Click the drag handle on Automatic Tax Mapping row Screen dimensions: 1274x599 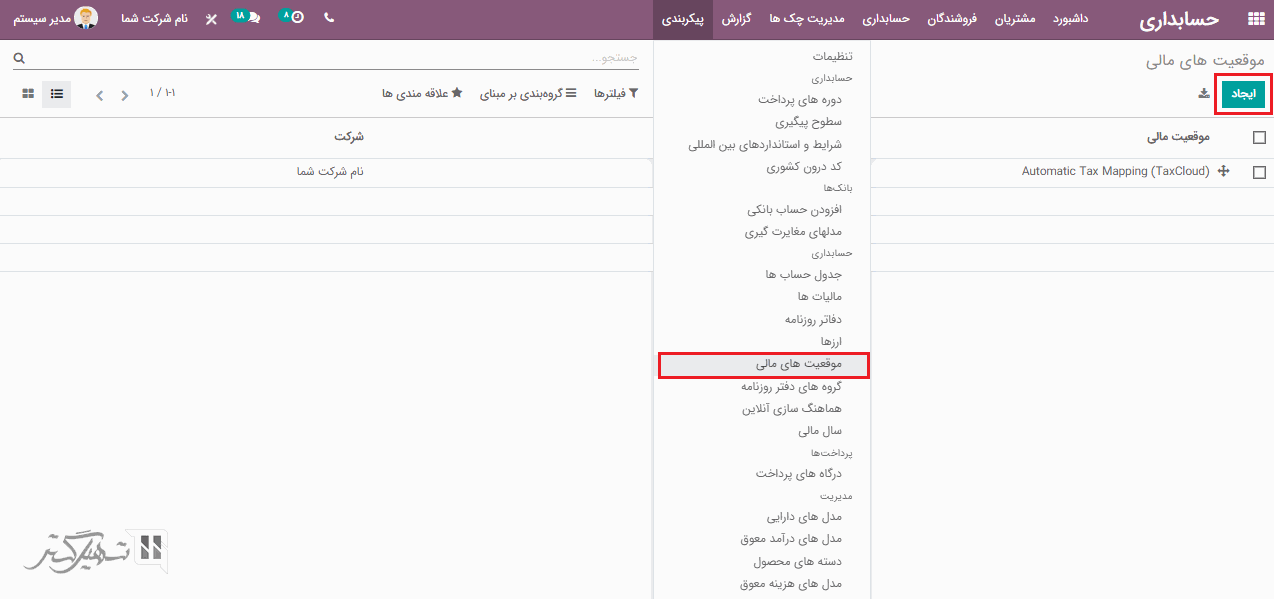(1223, 172)
